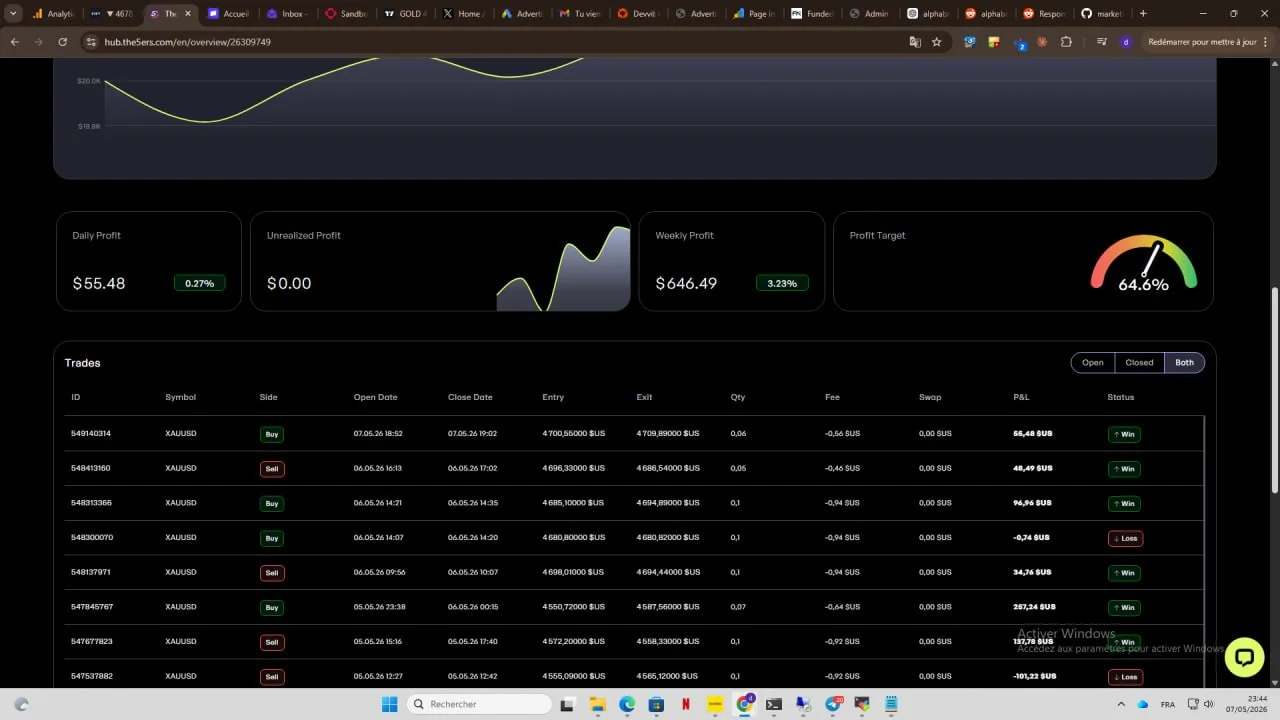
Task: Reload the page with refresh icon
Action: coord(62,42)
